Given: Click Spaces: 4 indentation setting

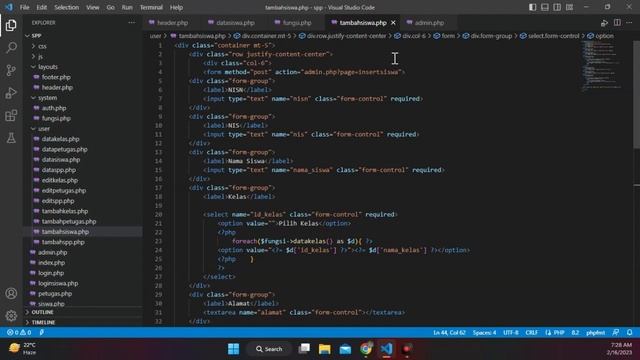Looking at the screenshot, I should [484, 332].
